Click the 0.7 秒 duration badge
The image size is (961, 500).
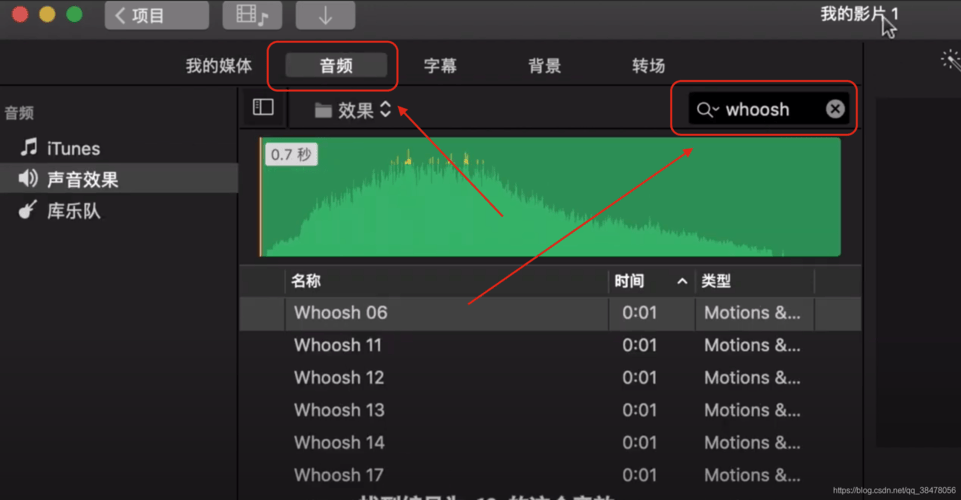click(291, 154)
